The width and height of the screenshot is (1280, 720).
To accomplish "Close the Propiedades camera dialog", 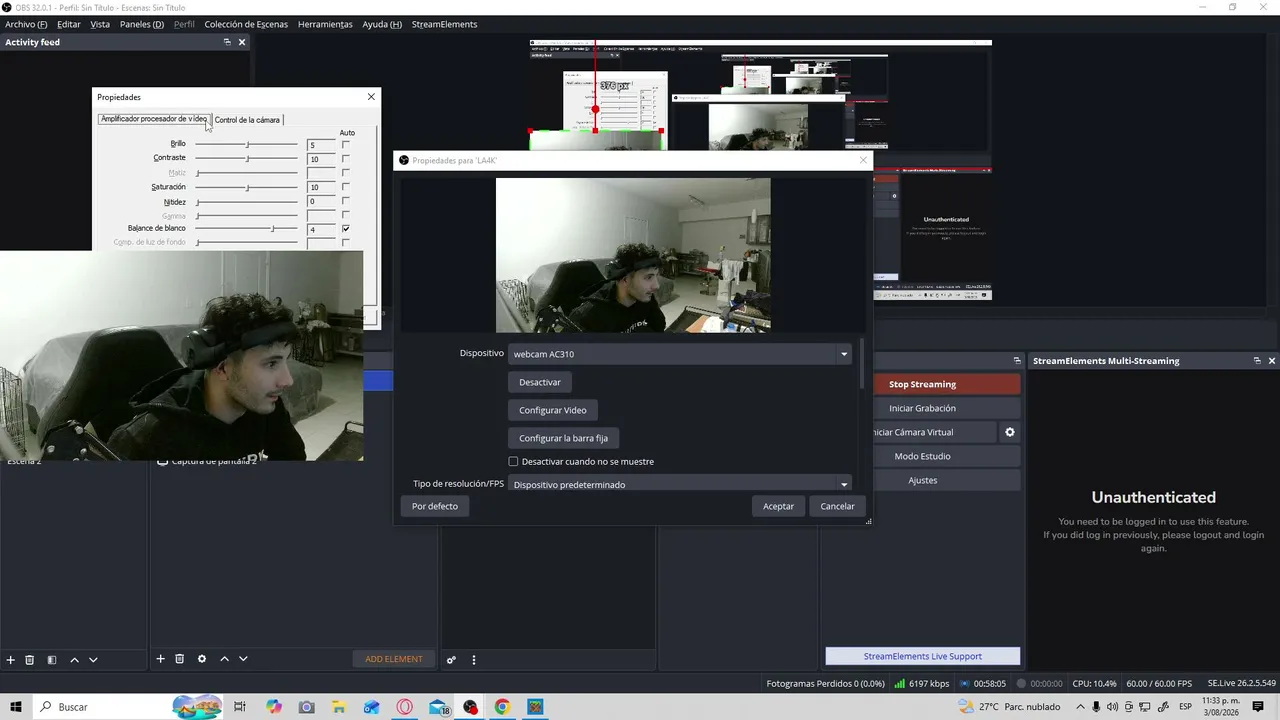I will click(371, 97).
